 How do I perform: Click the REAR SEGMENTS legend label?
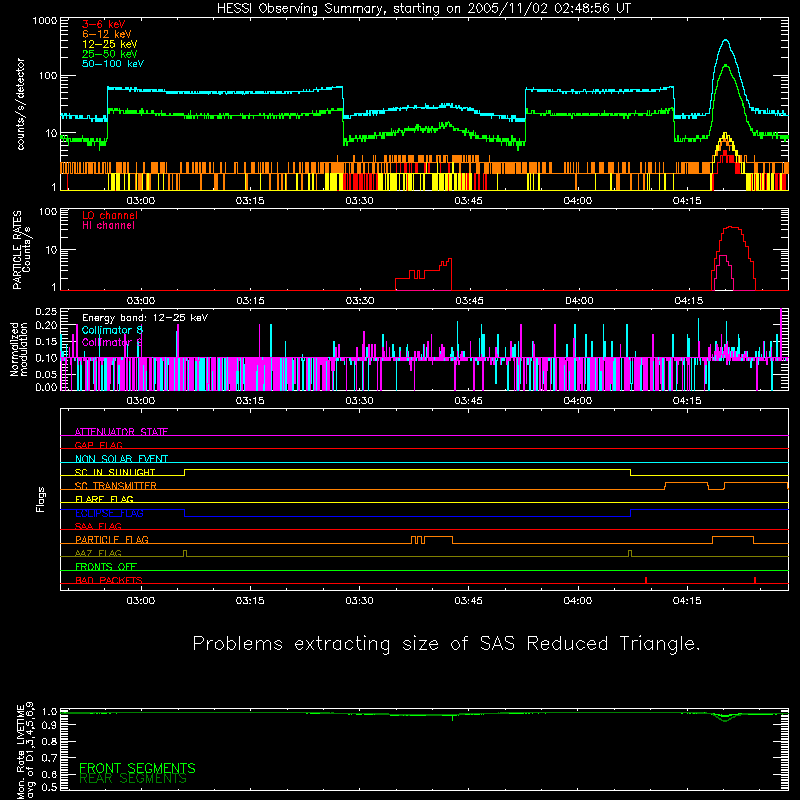click(x=133, y=779)
